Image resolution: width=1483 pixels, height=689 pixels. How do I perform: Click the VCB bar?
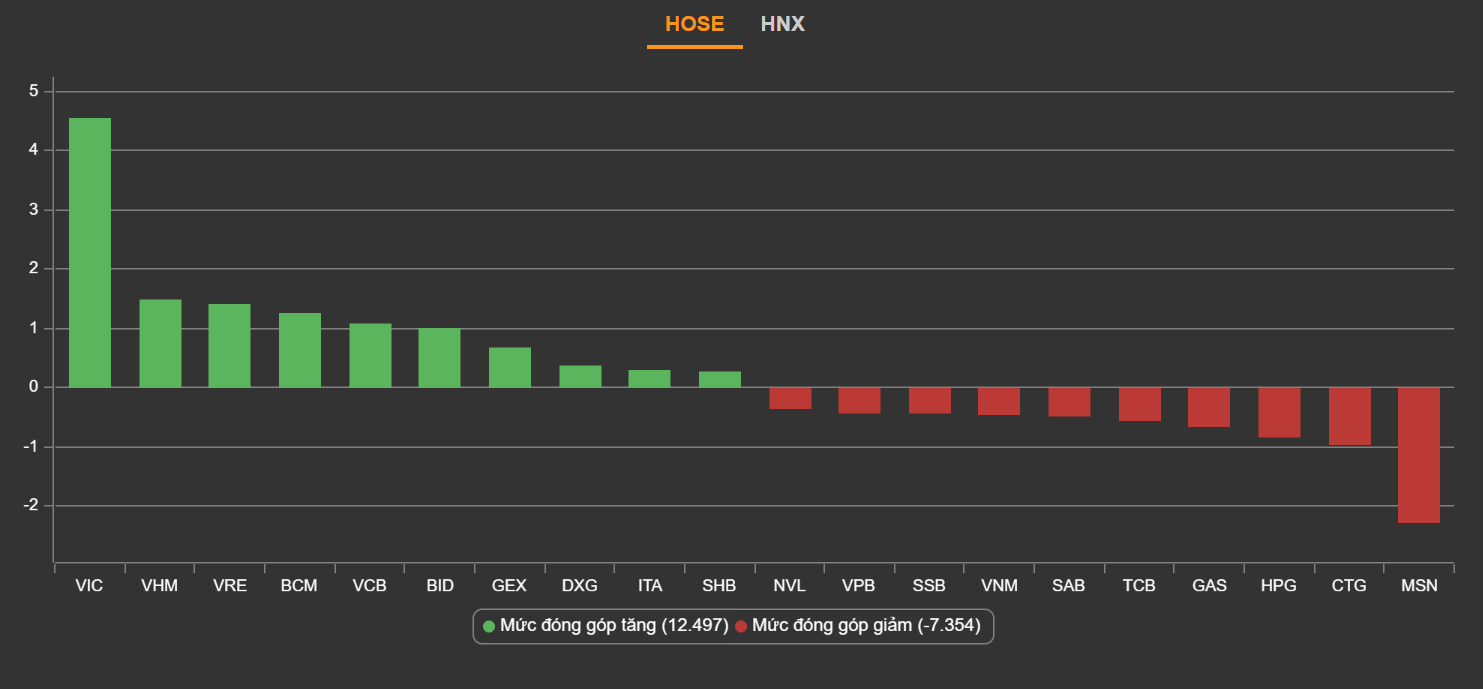coord(370,355)
